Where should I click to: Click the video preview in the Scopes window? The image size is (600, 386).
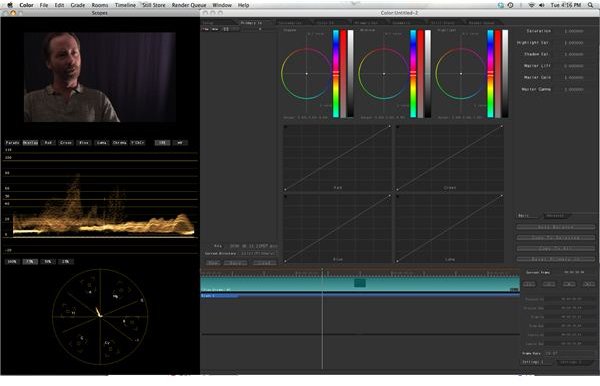(x=100, y=77)
